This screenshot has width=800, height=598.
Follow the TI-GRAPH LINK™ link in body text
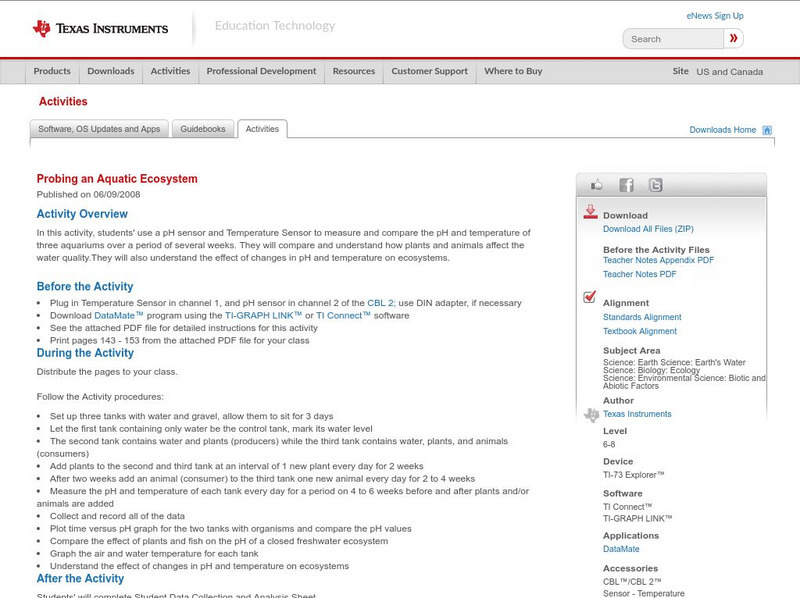pos(263,316)
